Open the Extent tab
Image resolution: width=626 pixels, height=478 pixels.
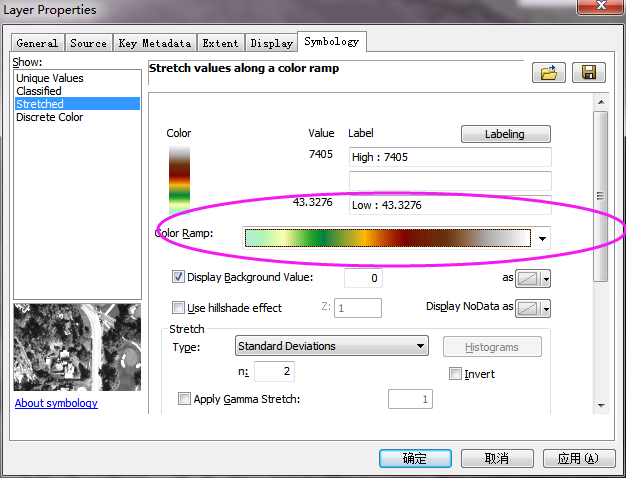(220, 43)
